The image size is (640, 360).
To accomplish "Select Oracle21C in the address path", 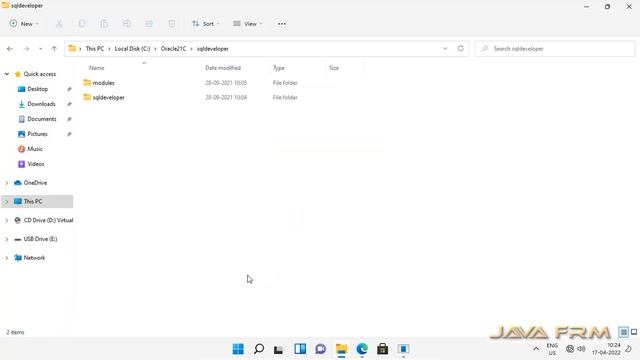I will click(173, 49).
